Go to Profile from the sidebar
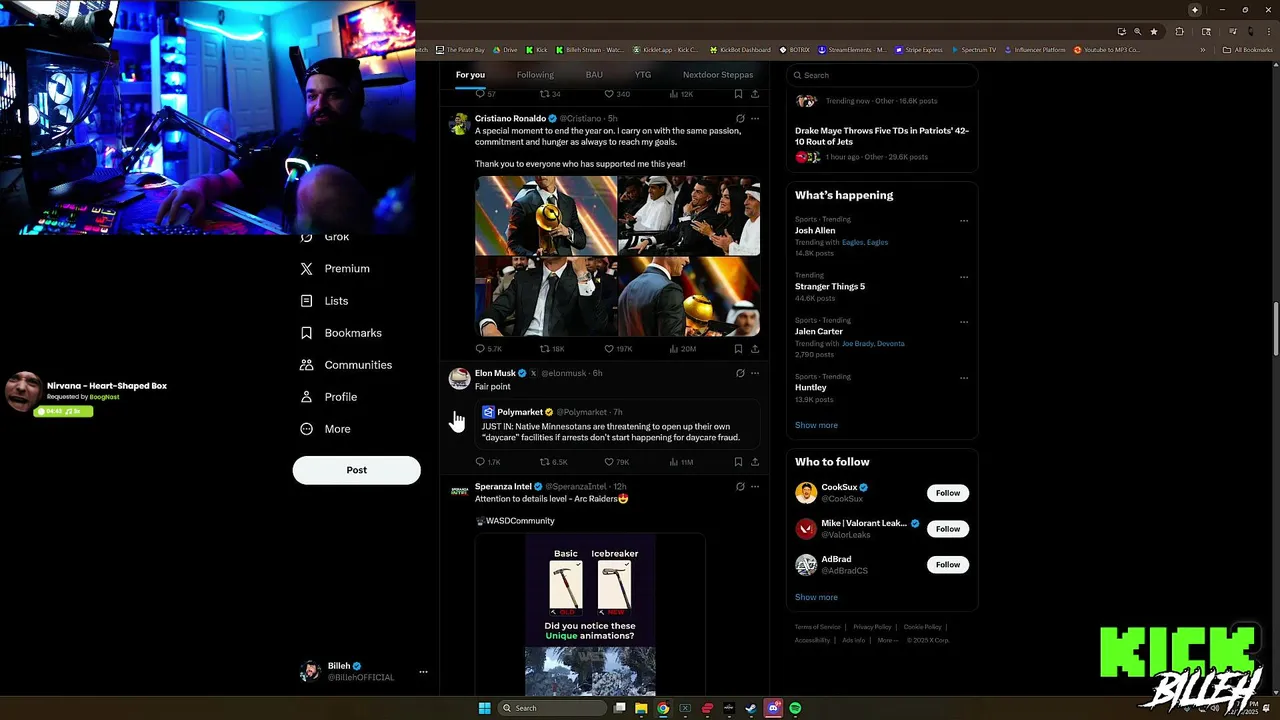This screenshot has height=720, width=1280. (x=329, y=397)
